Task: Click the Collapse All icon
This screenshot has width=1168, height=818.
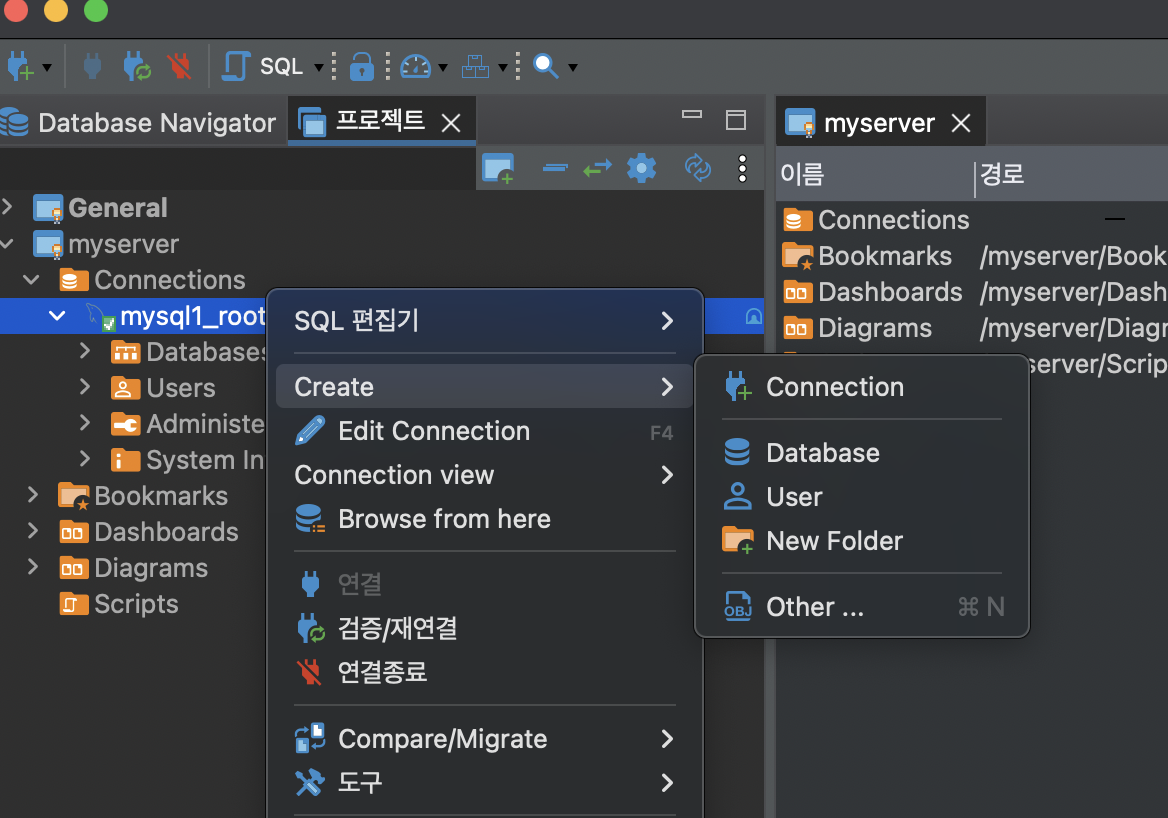Action: (555, 168)
